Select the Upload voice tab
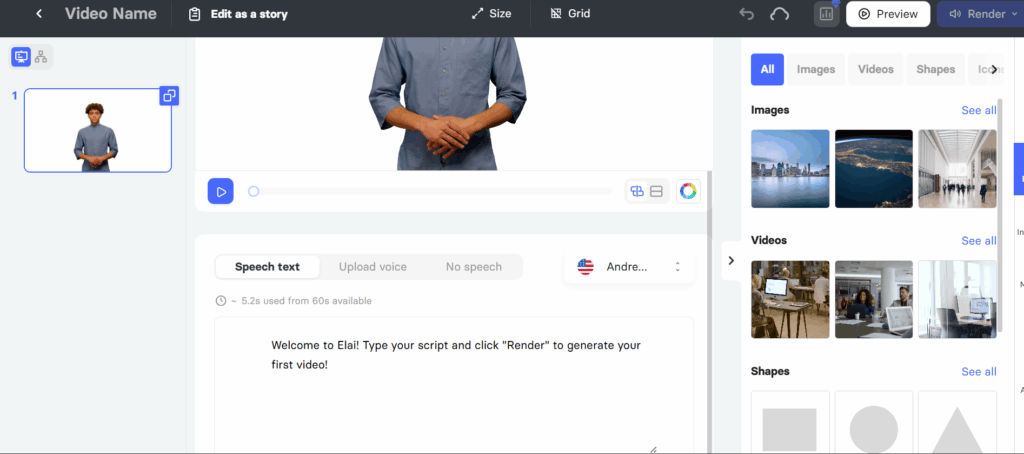This screenshot has width=1024, height=454. point(373,267)
